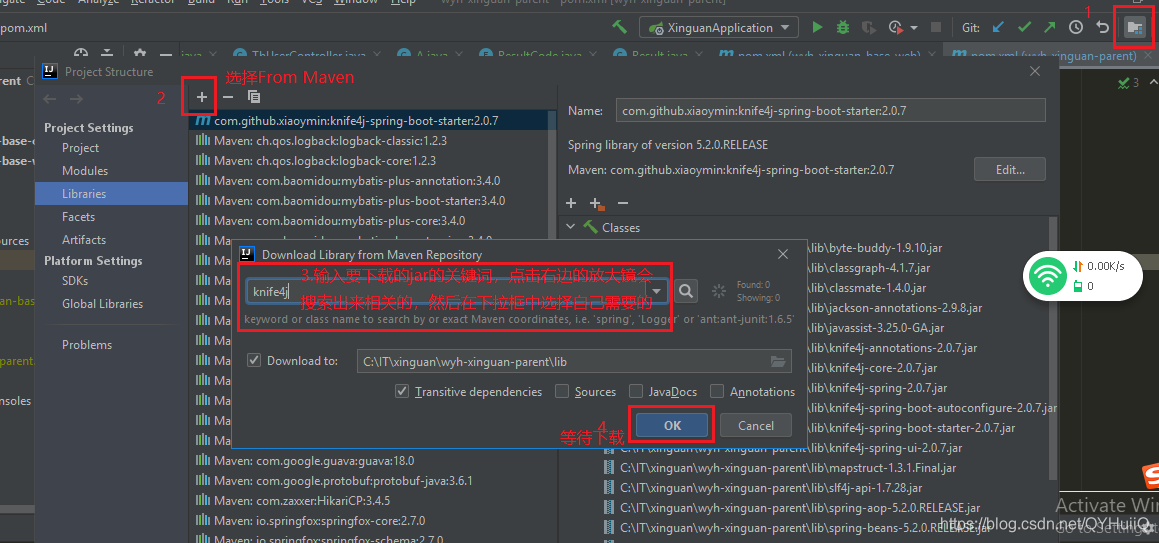Select com.github.xiaoymin:knife4j-spring-boot-starter:2.0.7 library row

click(369, 120)
